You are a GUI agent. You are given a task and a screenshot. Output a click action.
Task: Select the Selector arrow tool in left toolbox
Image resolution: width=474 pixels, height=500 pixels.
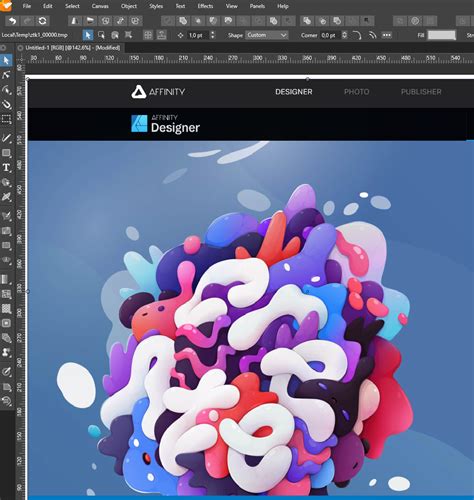click(x=6, y=60)
